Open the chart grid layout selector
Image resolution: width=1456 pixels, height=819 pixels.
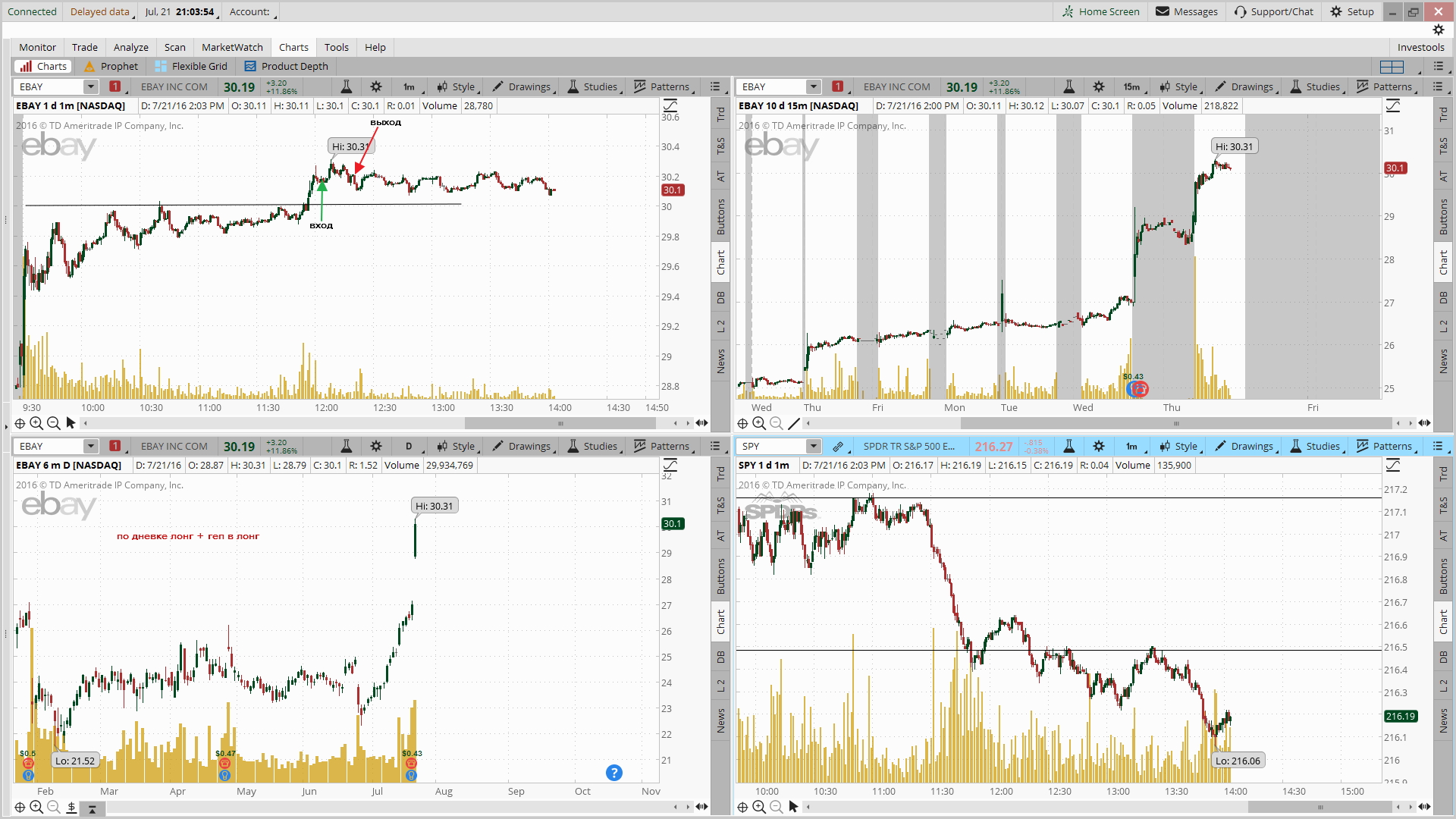pyautogui.click(x=1392, y=66)
